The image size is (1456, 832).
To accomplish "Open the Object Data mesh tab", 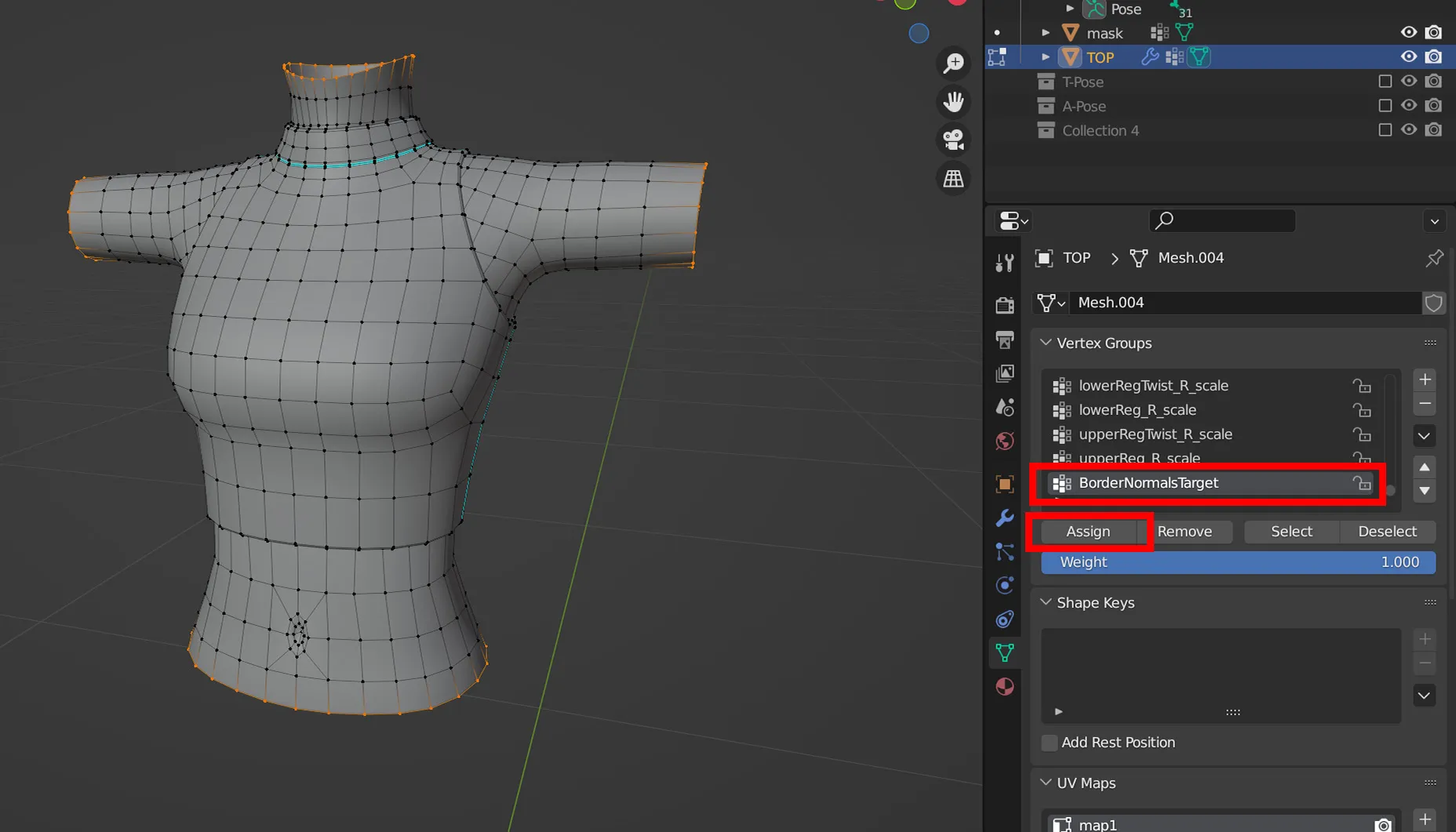I will [x=1004, y=652].
